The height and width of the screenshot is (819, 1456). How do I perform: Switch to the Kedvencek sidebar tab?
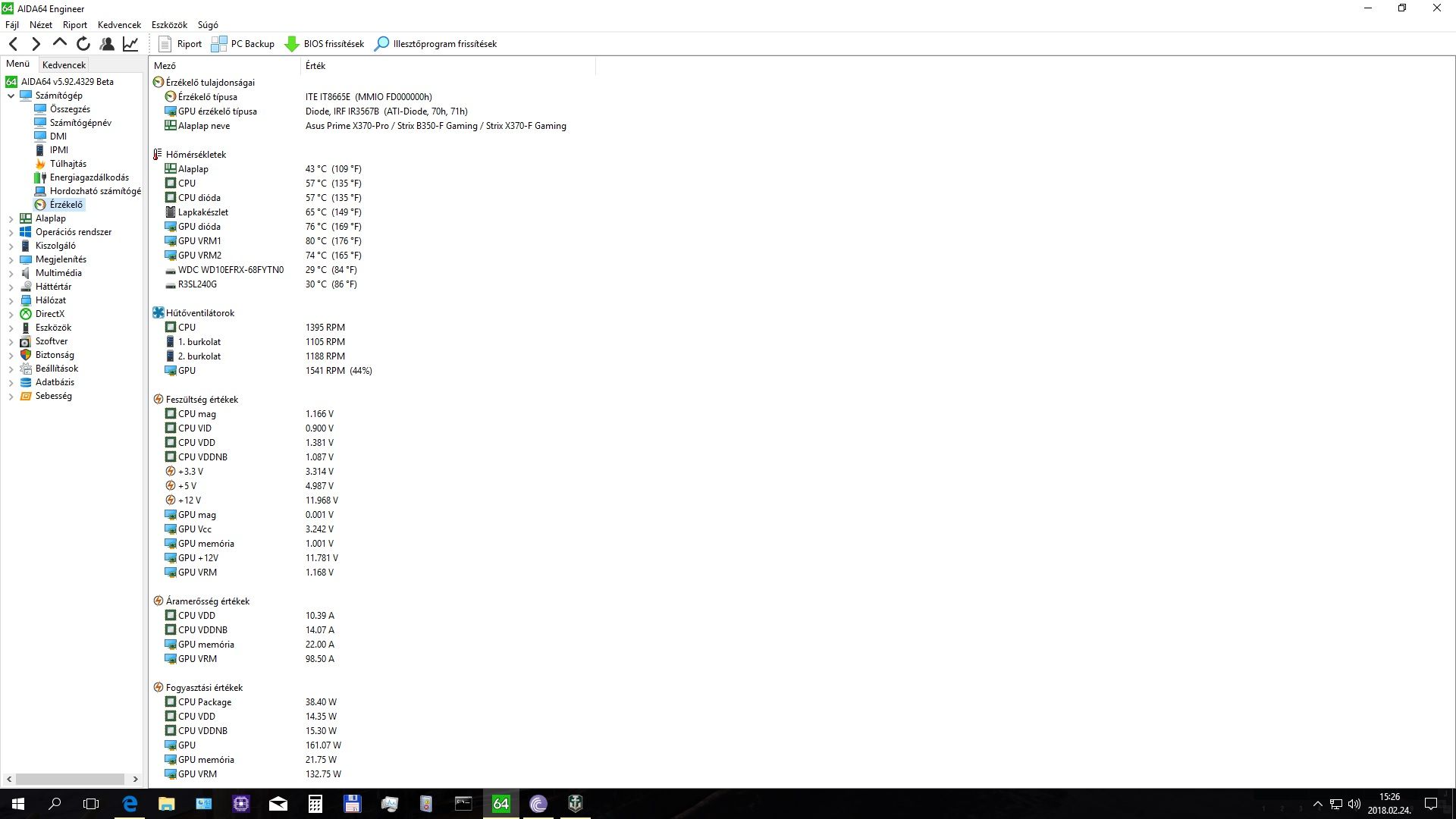(64, 65)
